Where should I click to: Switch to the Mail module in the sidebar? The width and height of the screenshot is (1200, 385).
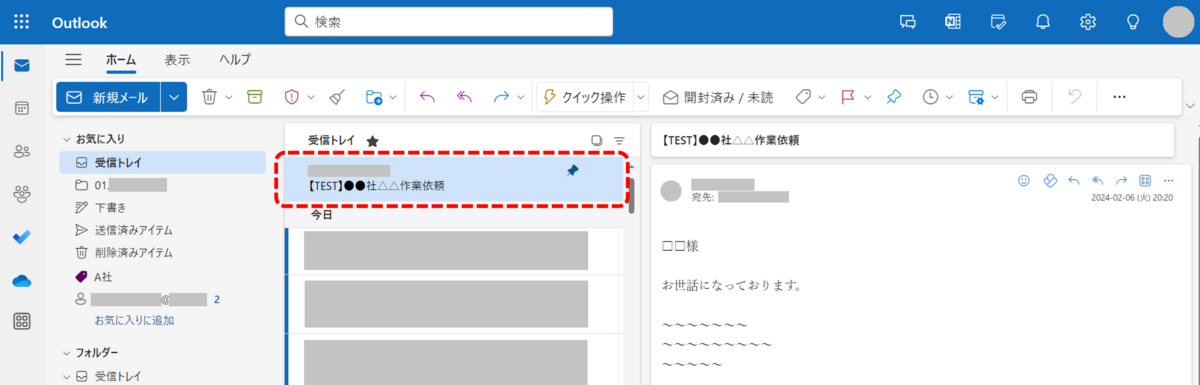coord(21,66)
